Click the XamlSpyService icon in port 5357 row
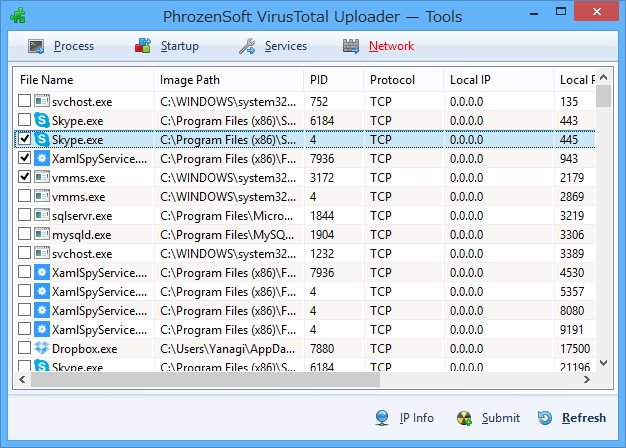This screenshot has width=626, height=448. coord(42,291)
